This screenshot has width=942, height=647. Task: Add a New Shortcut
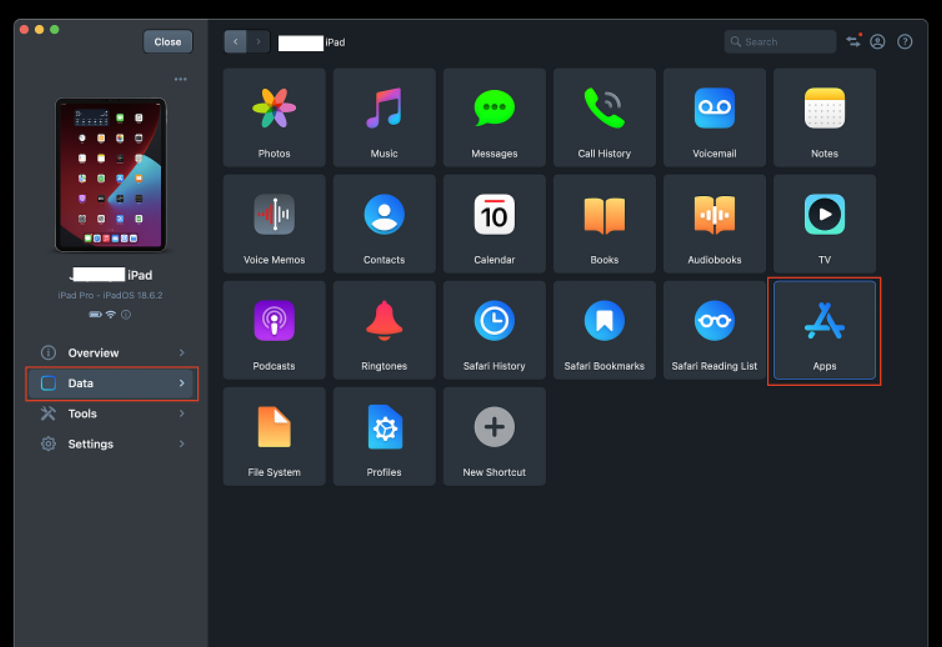494,436
